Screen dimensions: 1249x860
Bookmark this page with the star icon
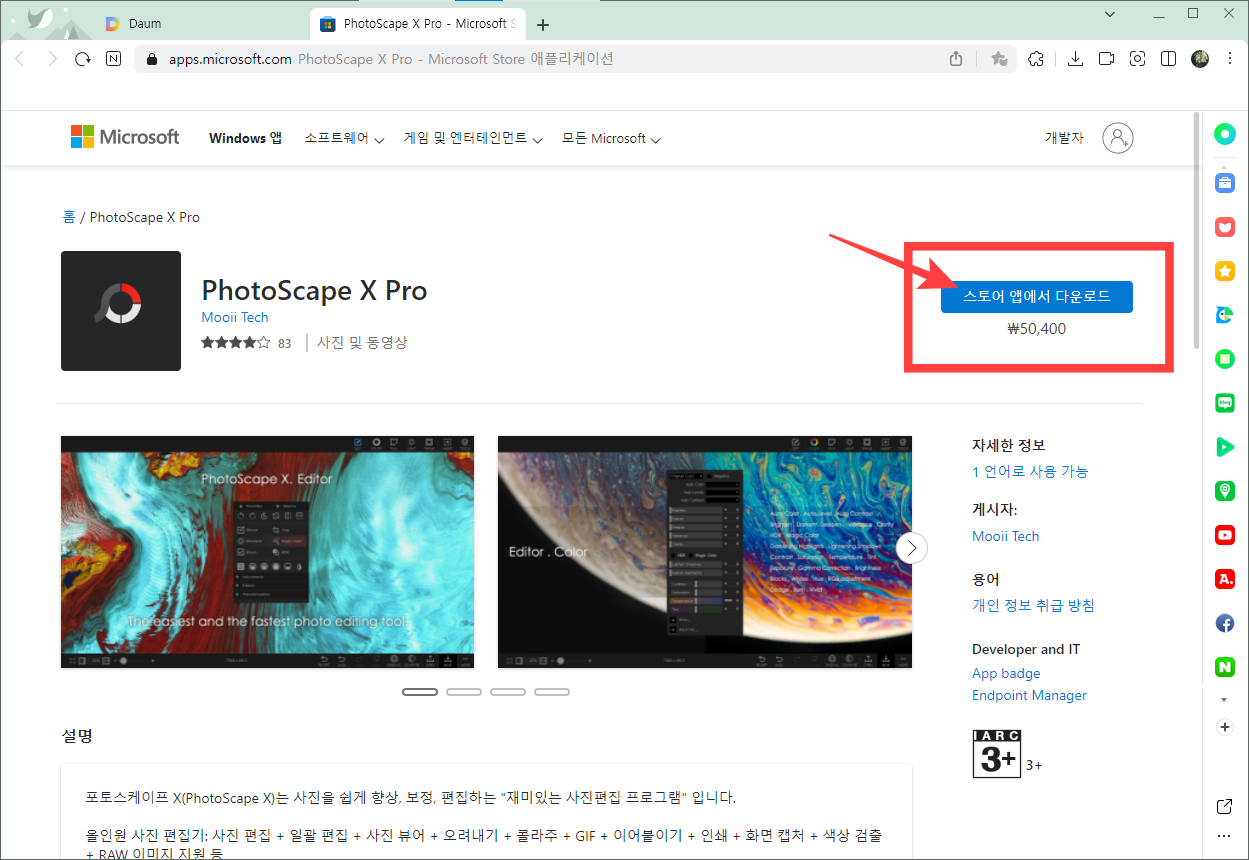coord(998,59)
